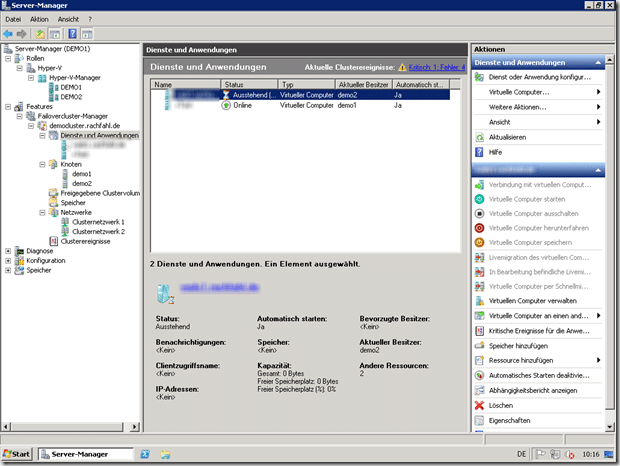This screenshot has height=466, width=620.
Task: Click the Aktualisieren refresh icon in Aktionen
Action: click(x=479, y=137)
